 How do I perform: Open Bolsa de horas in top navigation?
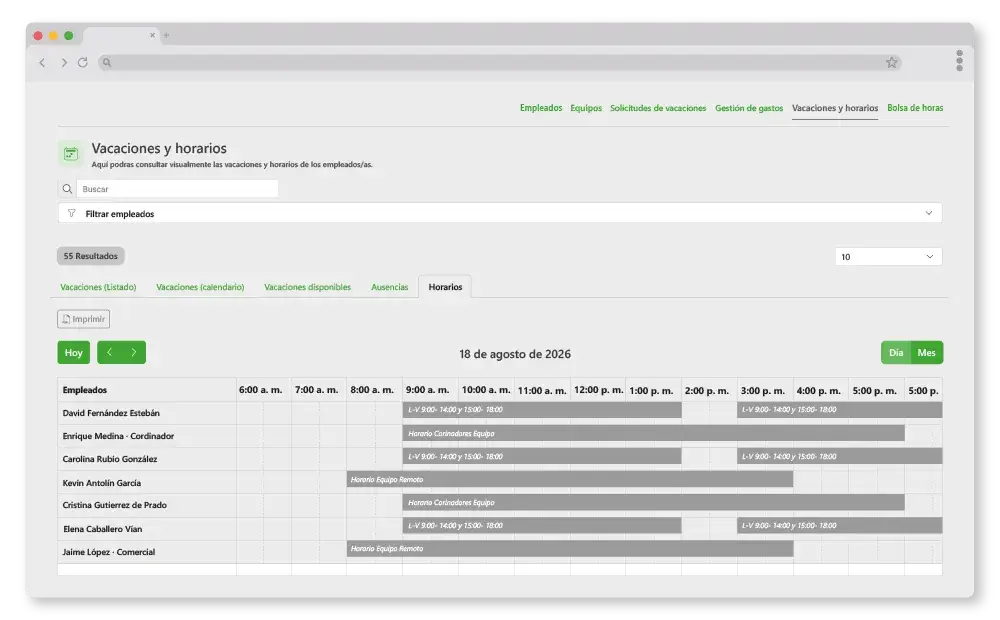click(x=915, y=108)
